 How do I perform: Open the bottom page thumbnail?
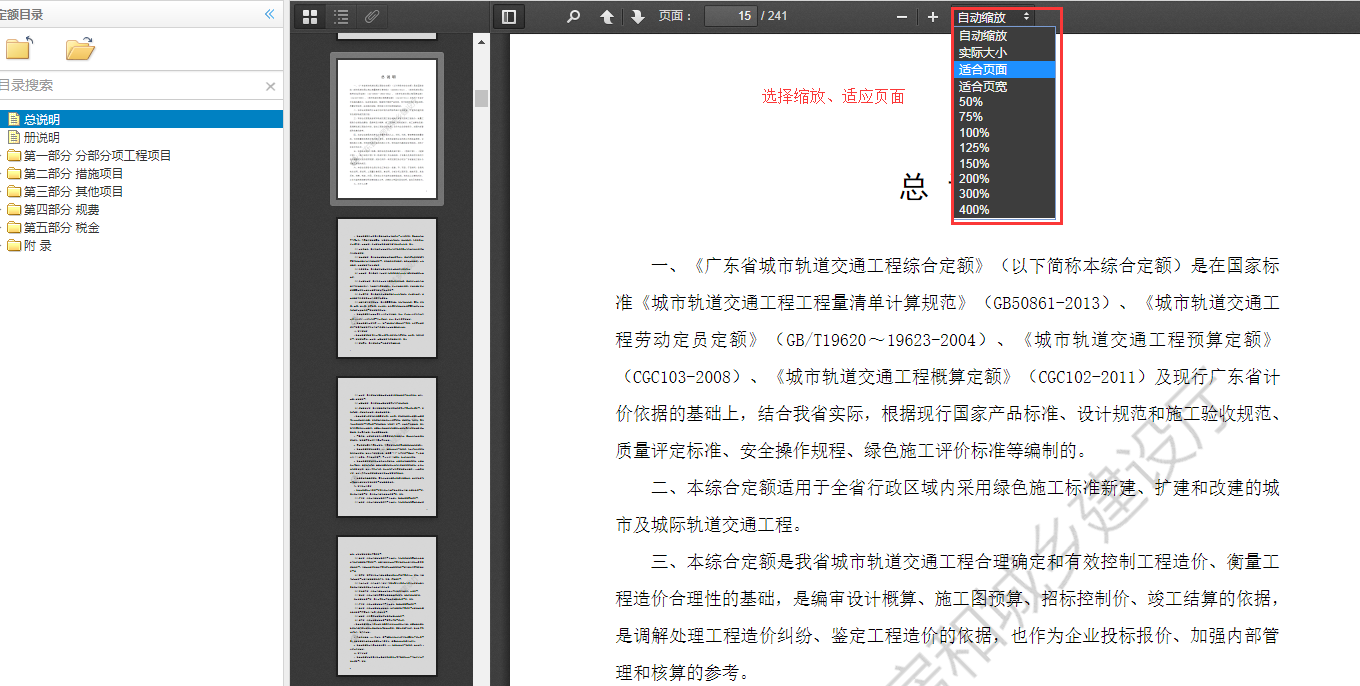tap(387, 606)
